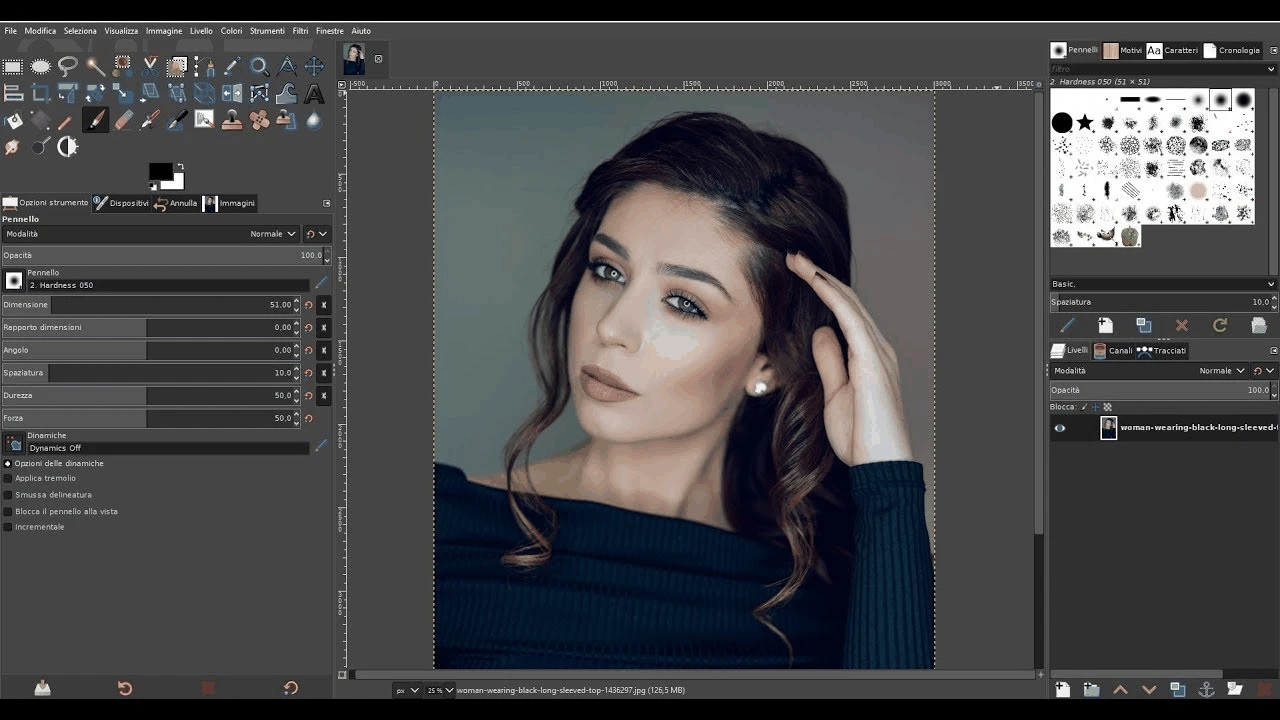
Task: Enable Incrementale checkbox
Action: tap(8, 527)
